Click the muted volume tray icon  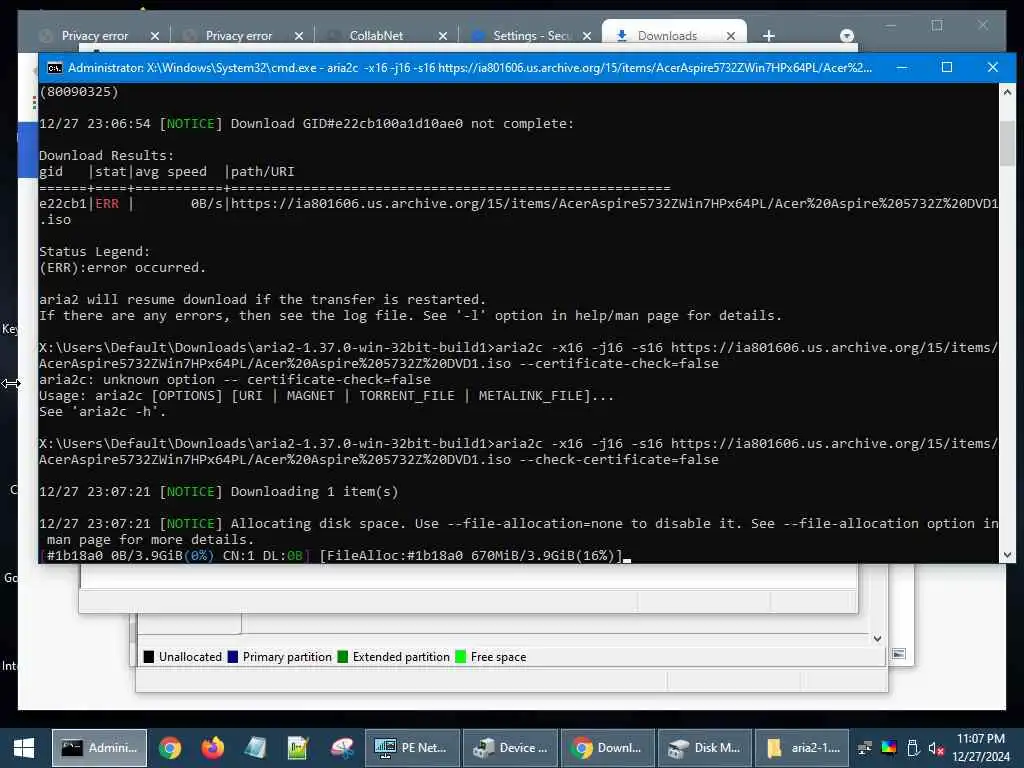point(936,748)
